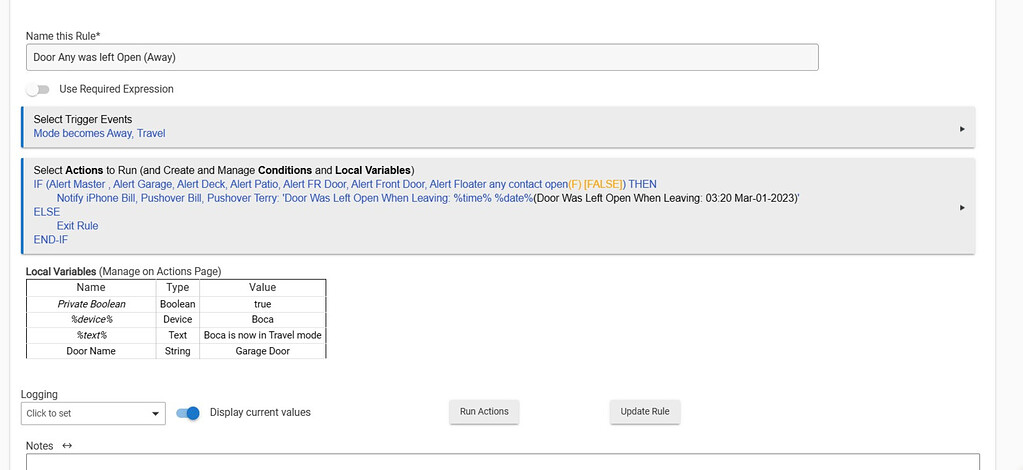Turn off Display current values toggle

coord(188,413)
